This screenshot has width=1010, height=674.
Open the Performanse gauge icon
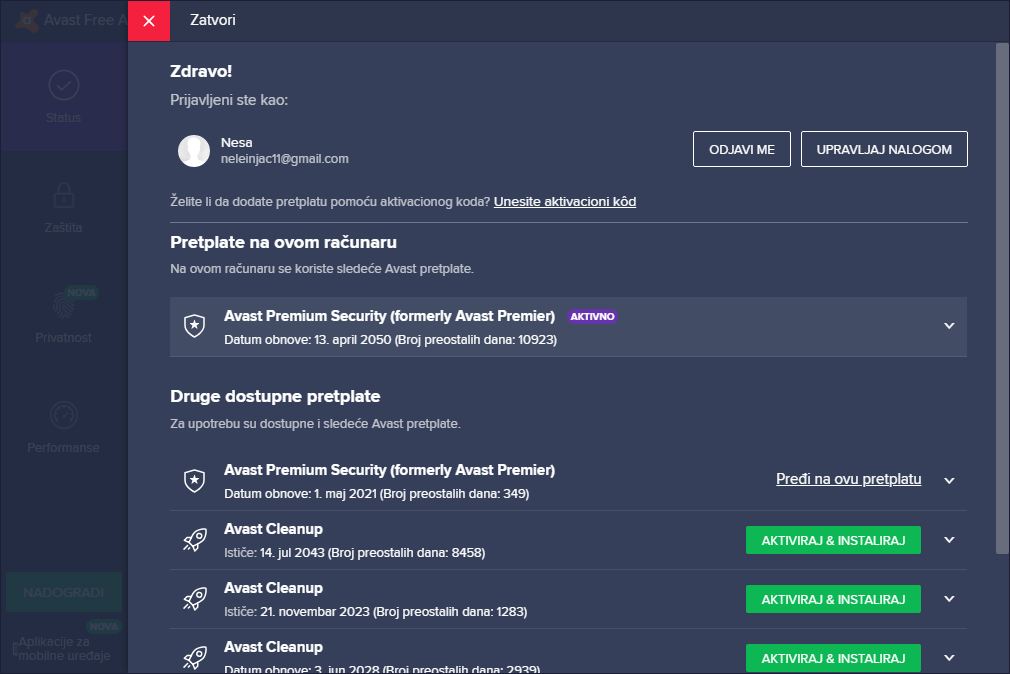[x=64, y=415]
